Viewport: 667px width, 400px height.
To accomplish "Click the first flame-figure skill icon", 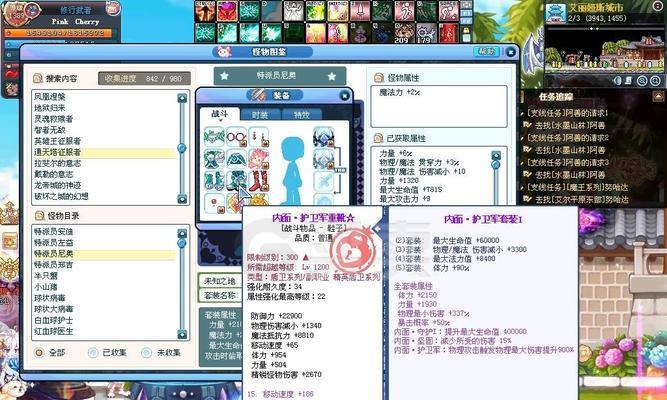I will pos(205,11).
